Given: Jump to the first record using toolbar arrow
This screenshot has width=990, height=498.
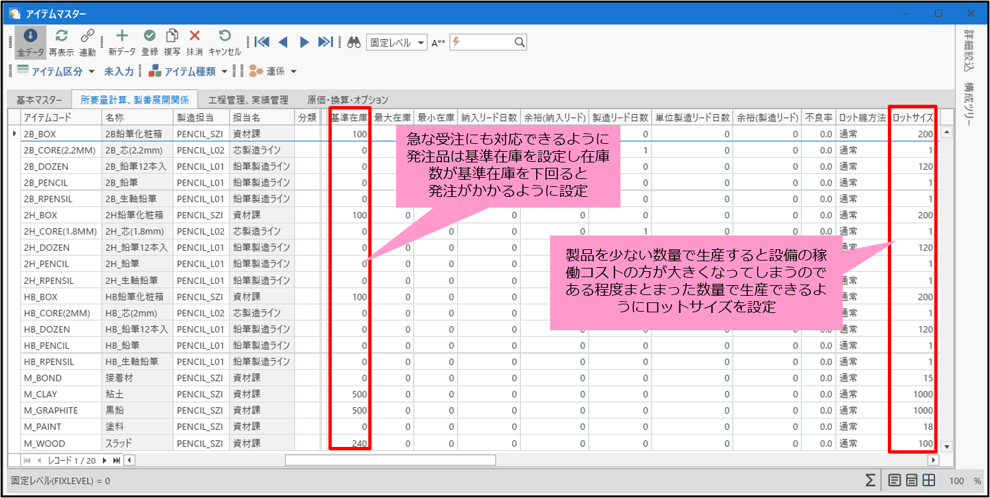Looking at the screenshot, I should (262, 42).
